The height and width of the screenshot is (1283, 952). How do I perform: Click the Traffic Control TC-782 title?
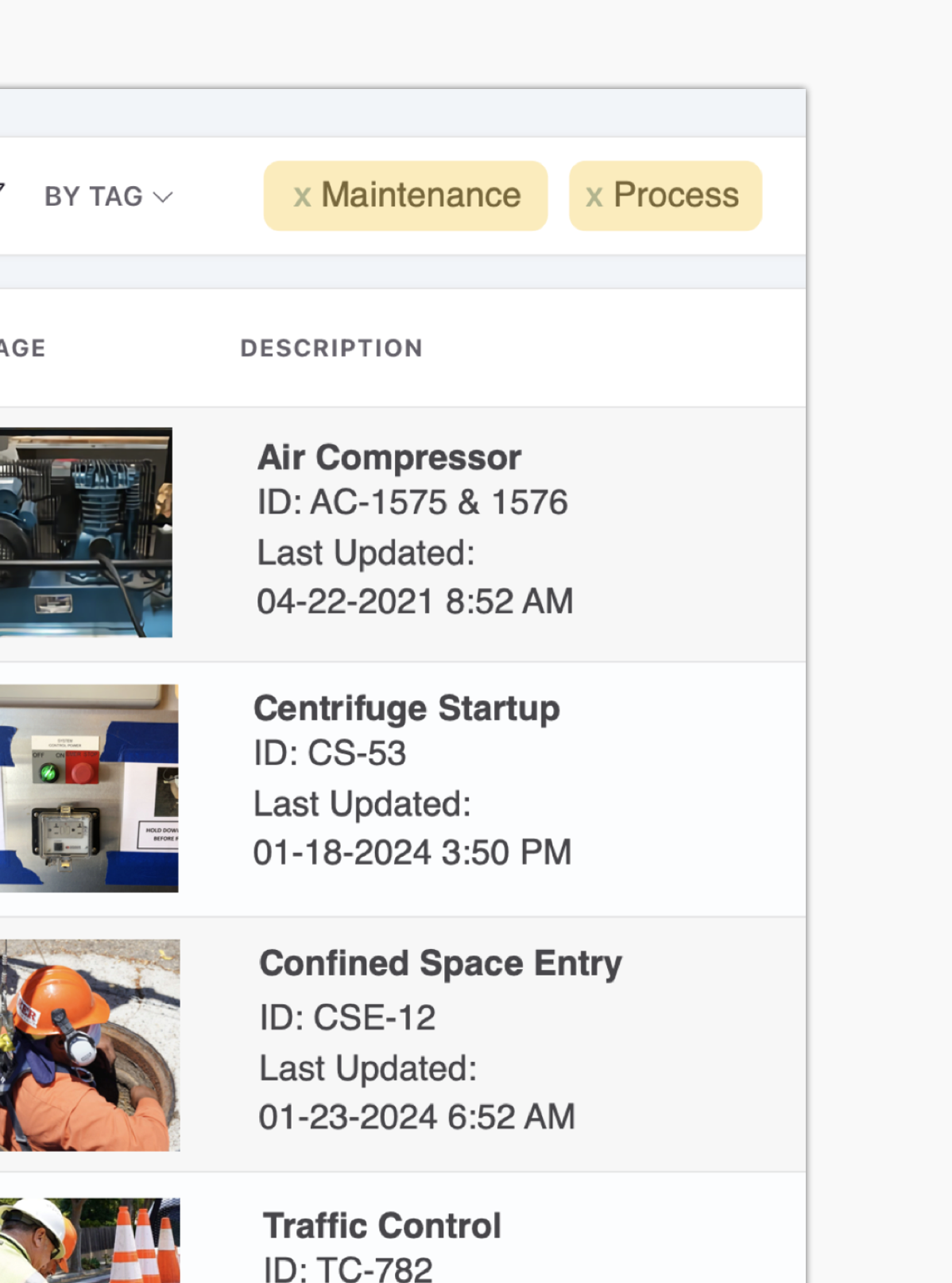382,1225
